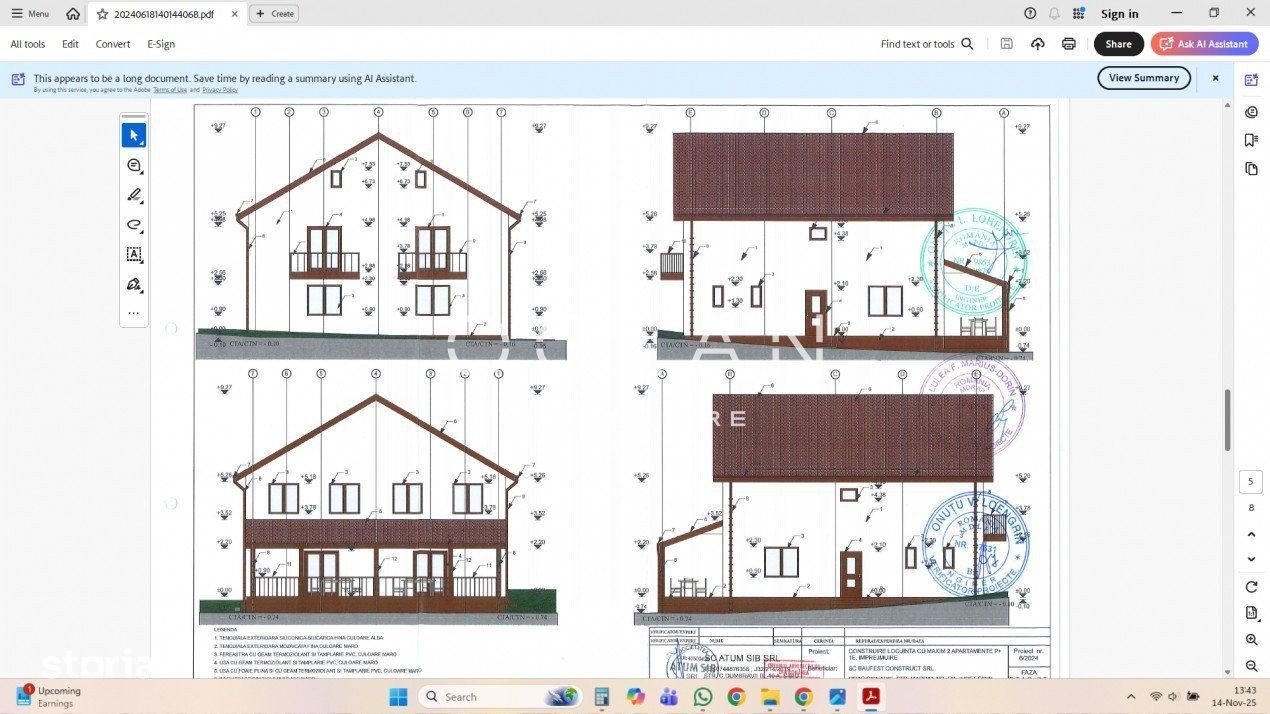Select the arrow selection tool
The image size is (1270, 714).
click(134, 135)
